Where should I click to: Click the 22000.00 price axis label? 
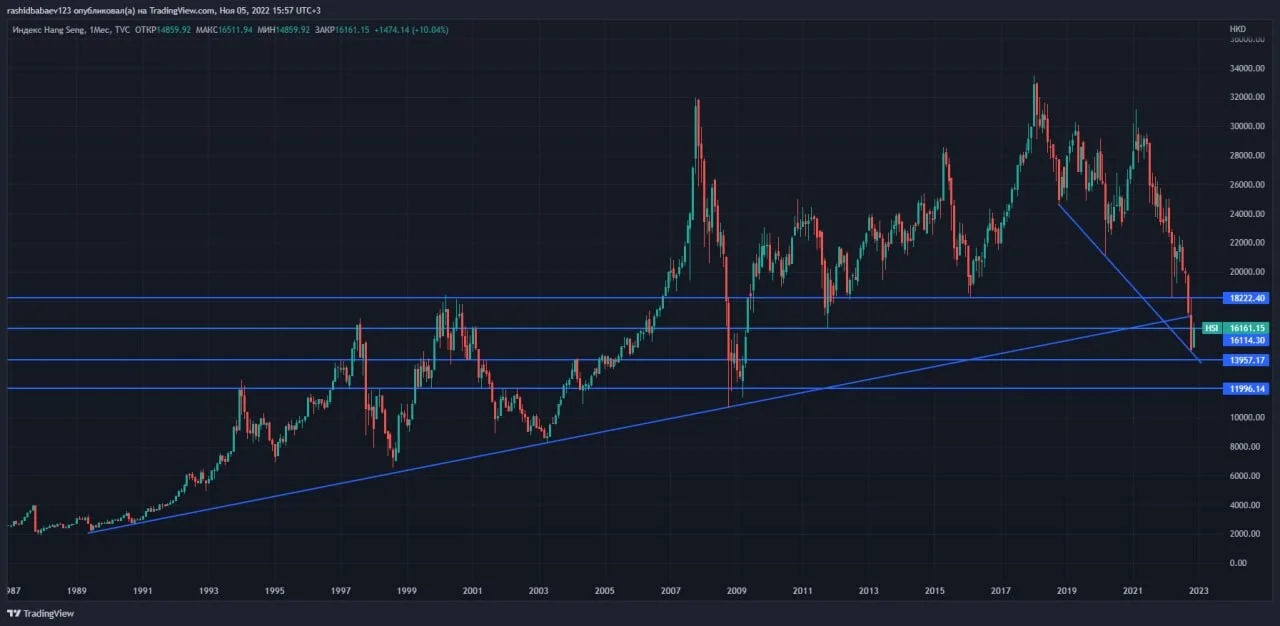pyautogui.click(x=1247, y=243)
